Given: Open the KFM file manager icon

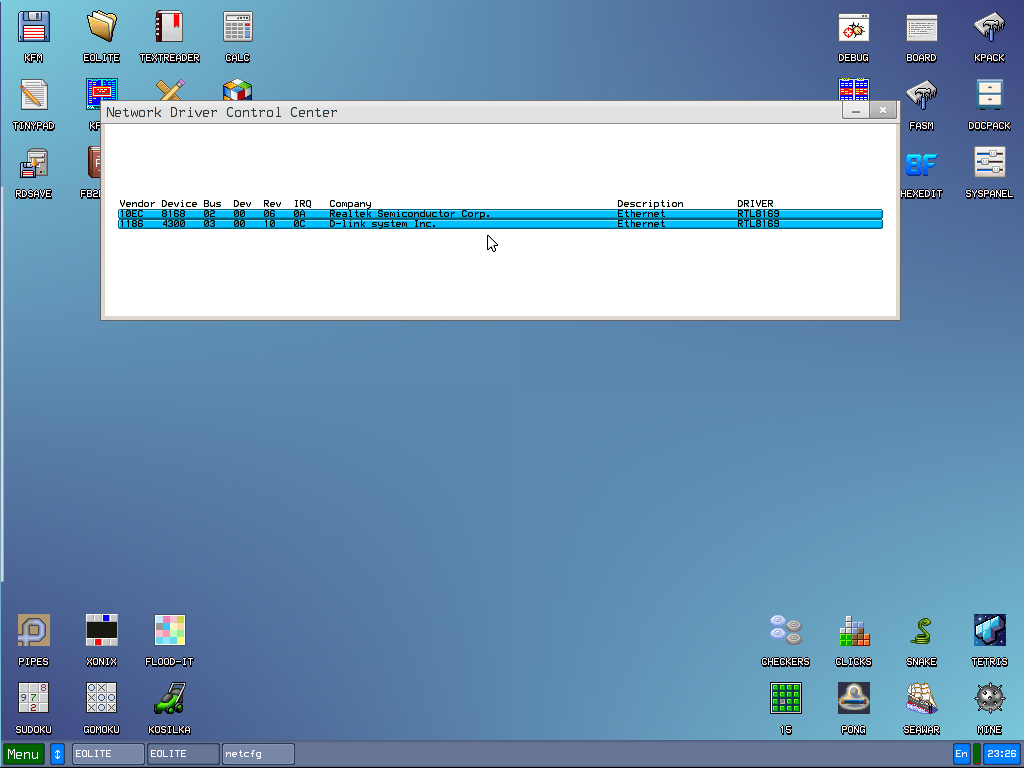Looking at the screenshot, I should pos(34,28).
